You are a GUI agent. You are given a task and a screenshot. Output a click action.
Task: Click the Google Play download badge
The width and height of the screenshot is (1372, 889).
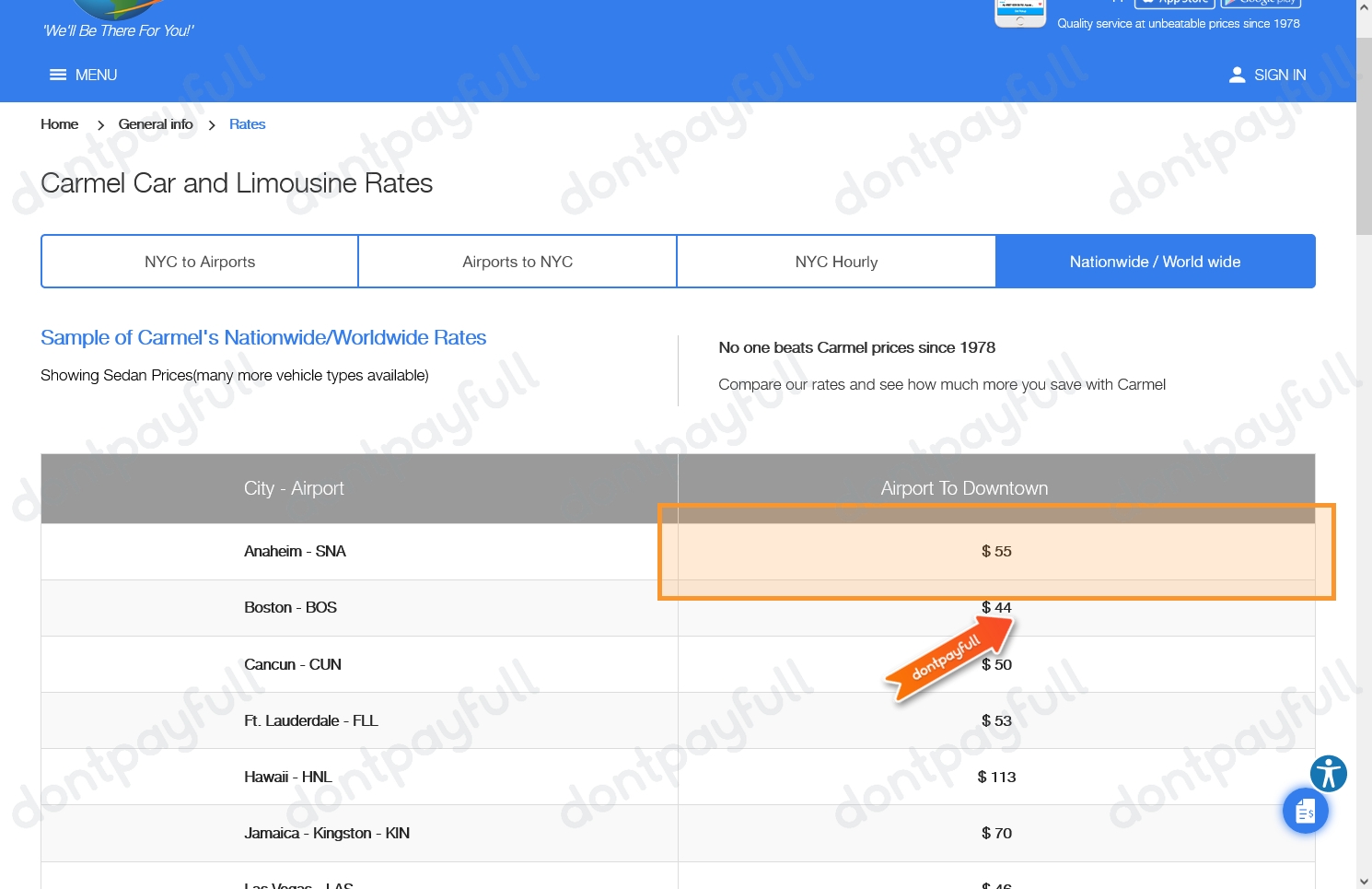(1260, 3)
